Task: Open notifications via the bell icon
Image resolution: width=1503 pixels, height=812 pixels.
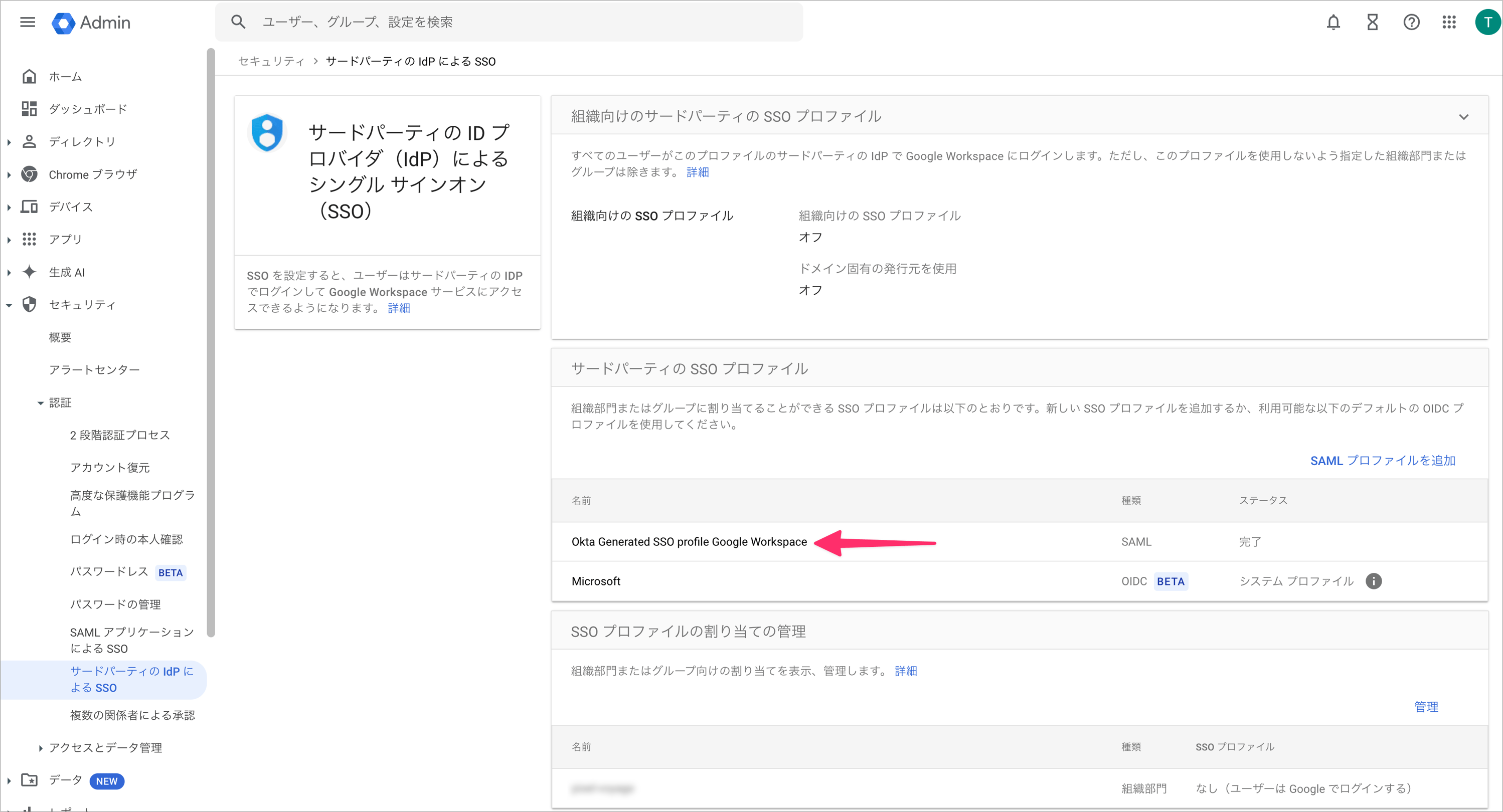Action: click(1333, 22)
